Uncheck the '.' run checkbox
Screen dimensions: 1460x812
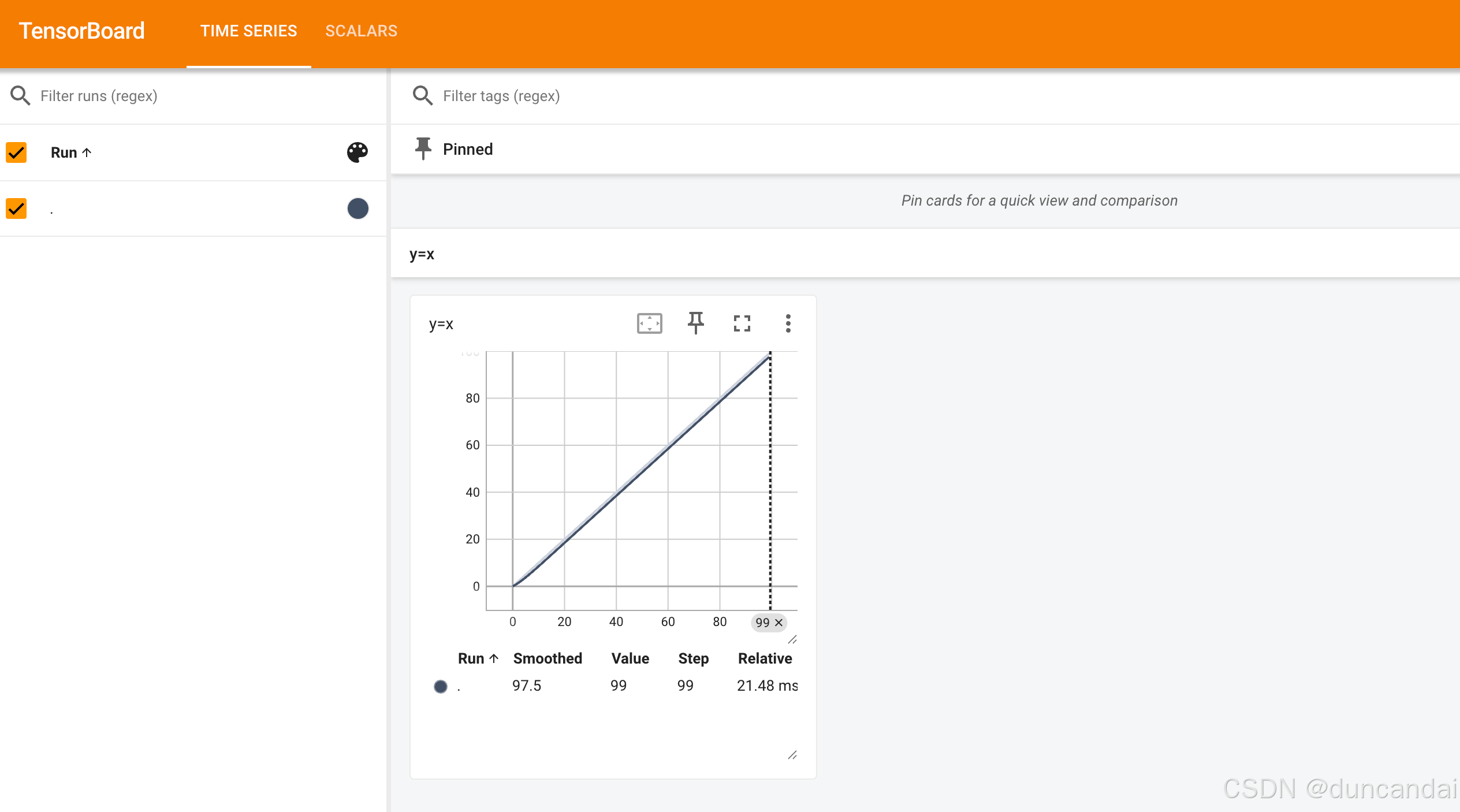17,208
